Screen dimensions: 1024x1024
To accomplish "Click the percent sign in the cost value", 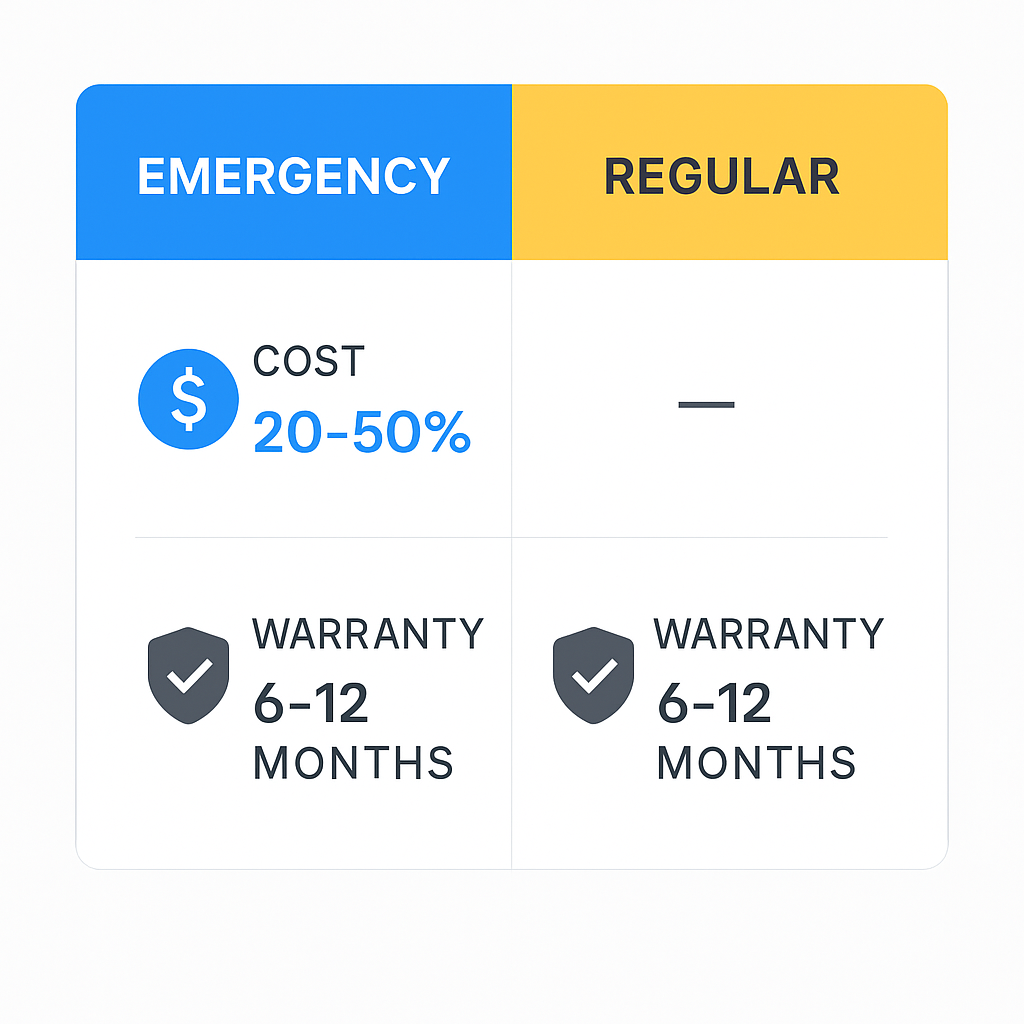I will (443, 432).
